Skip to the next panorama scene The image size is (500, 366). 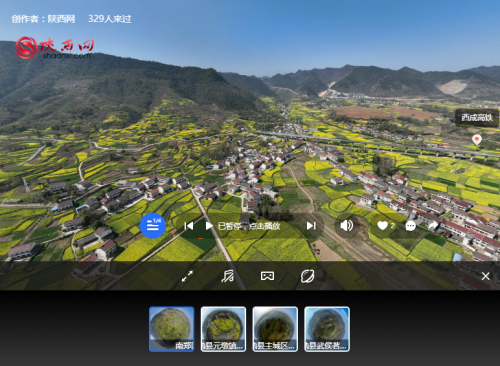point(311,226)
